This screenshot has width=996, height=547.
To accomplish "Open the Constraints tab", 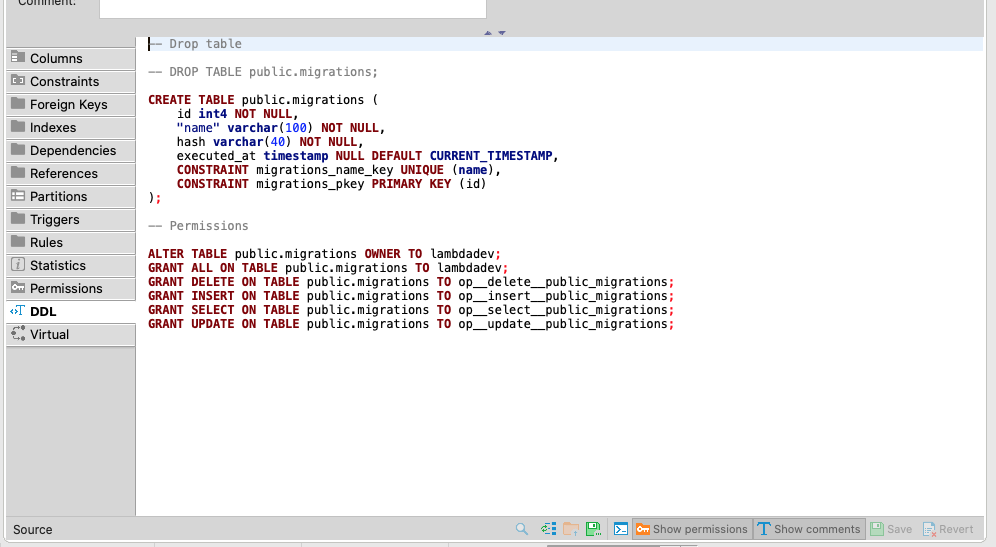I will (71, 81).
